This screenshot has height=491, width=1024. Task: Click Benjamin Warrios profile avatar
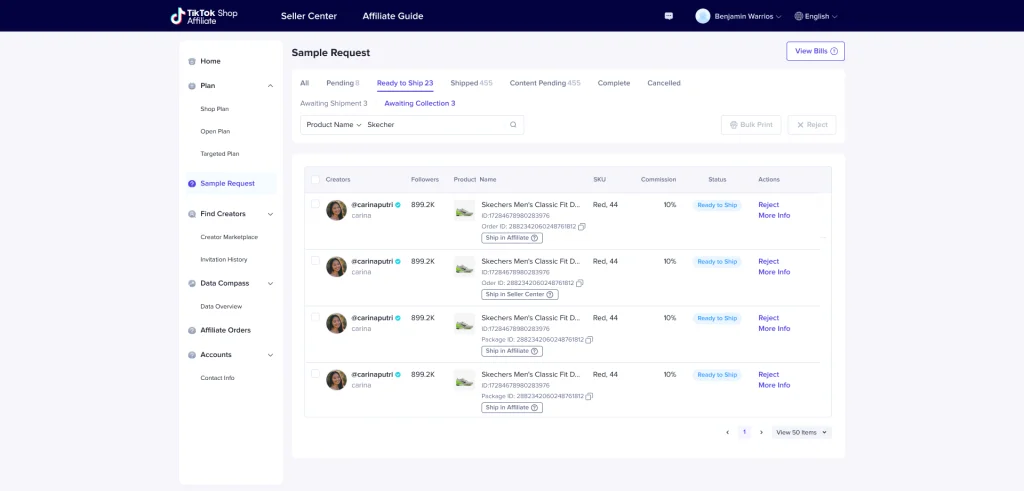[703, 16]
